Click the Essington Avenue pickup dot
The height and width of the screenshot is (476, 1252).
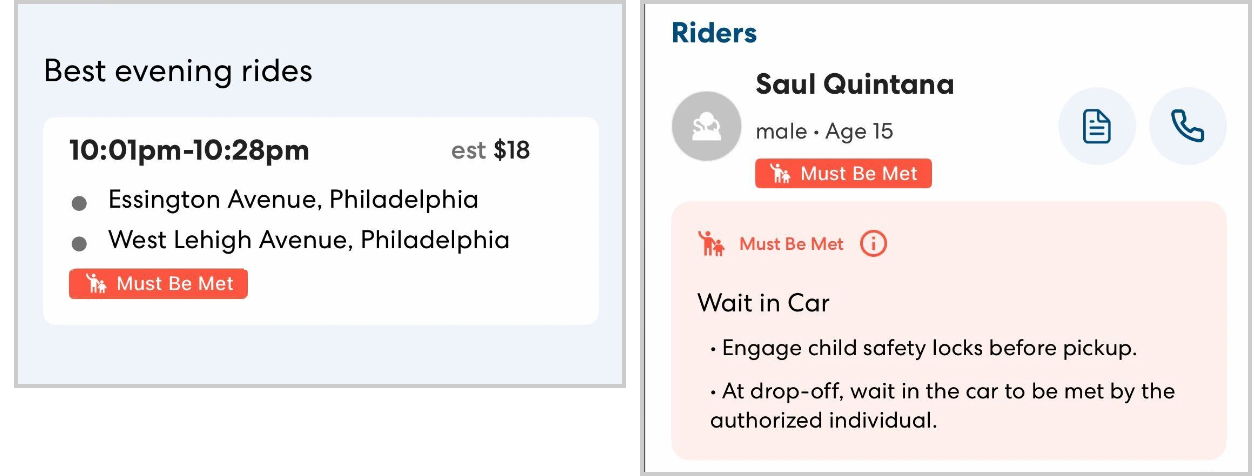(x=79, y=204)
